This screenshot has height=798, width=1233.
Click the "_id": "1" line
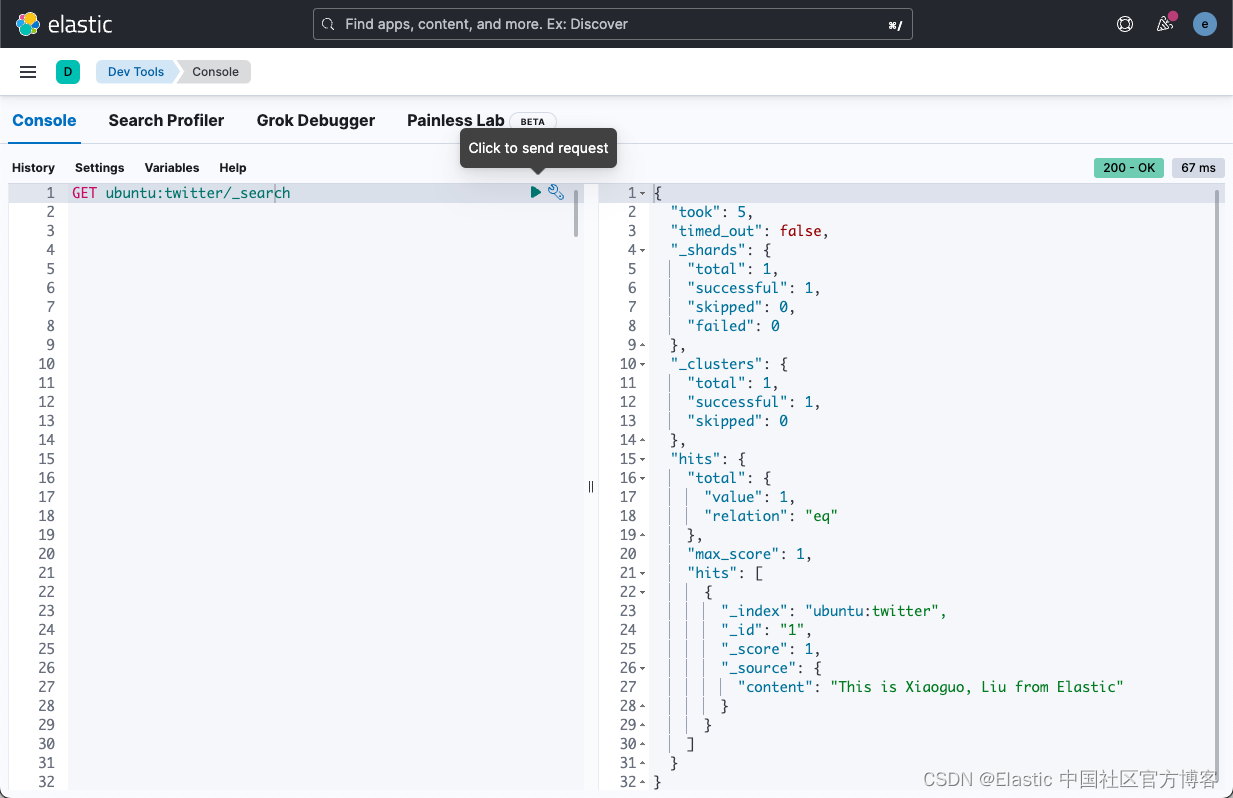coord(766,630)
